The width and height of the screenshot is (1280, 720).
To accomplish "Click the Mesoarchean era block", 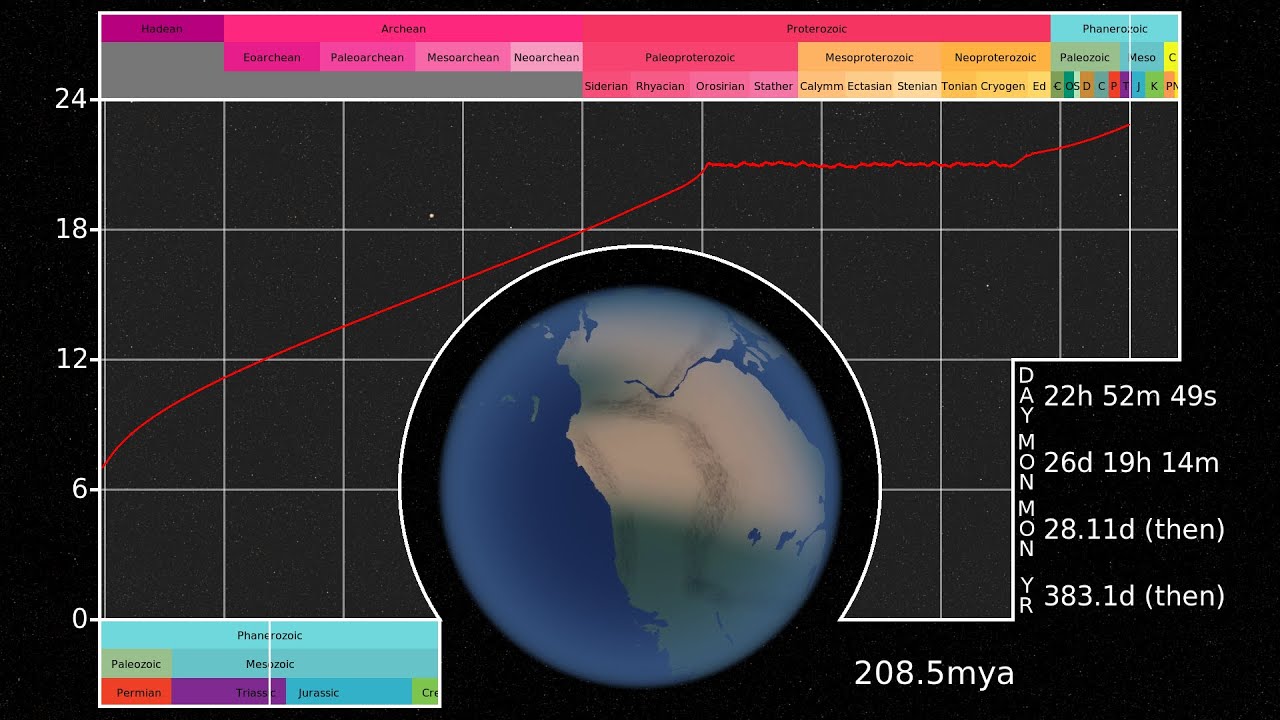I will pyautogui.click(x=463, y=57).
